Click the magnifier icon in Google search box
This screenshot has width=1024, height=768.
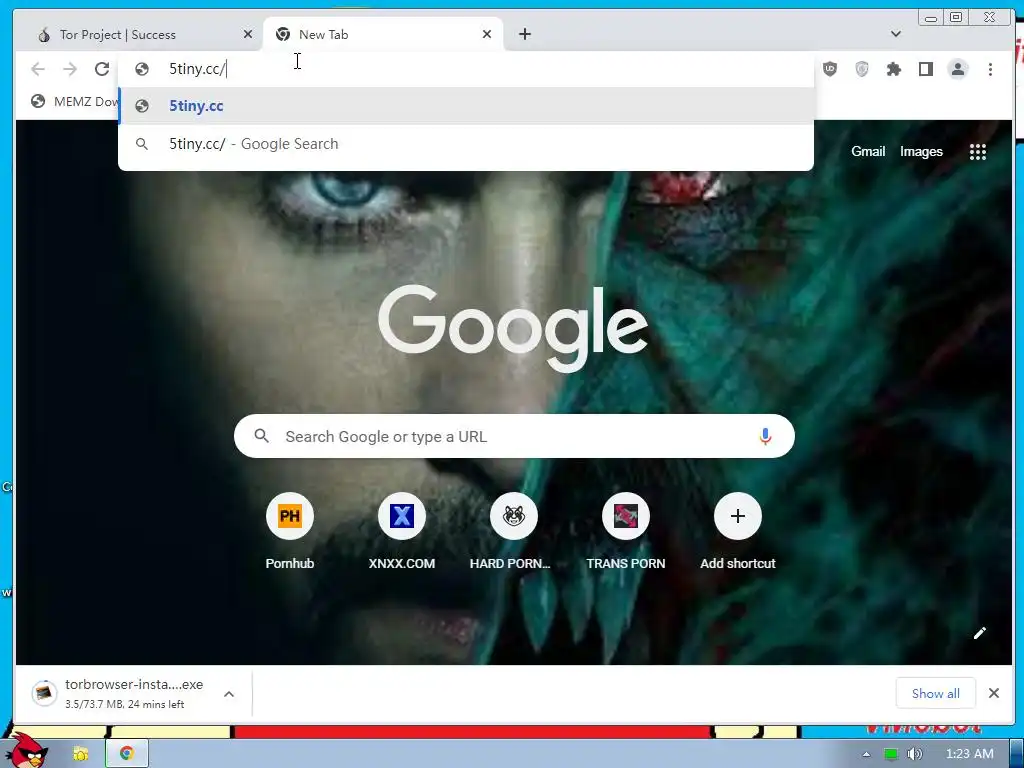point(261,436)
